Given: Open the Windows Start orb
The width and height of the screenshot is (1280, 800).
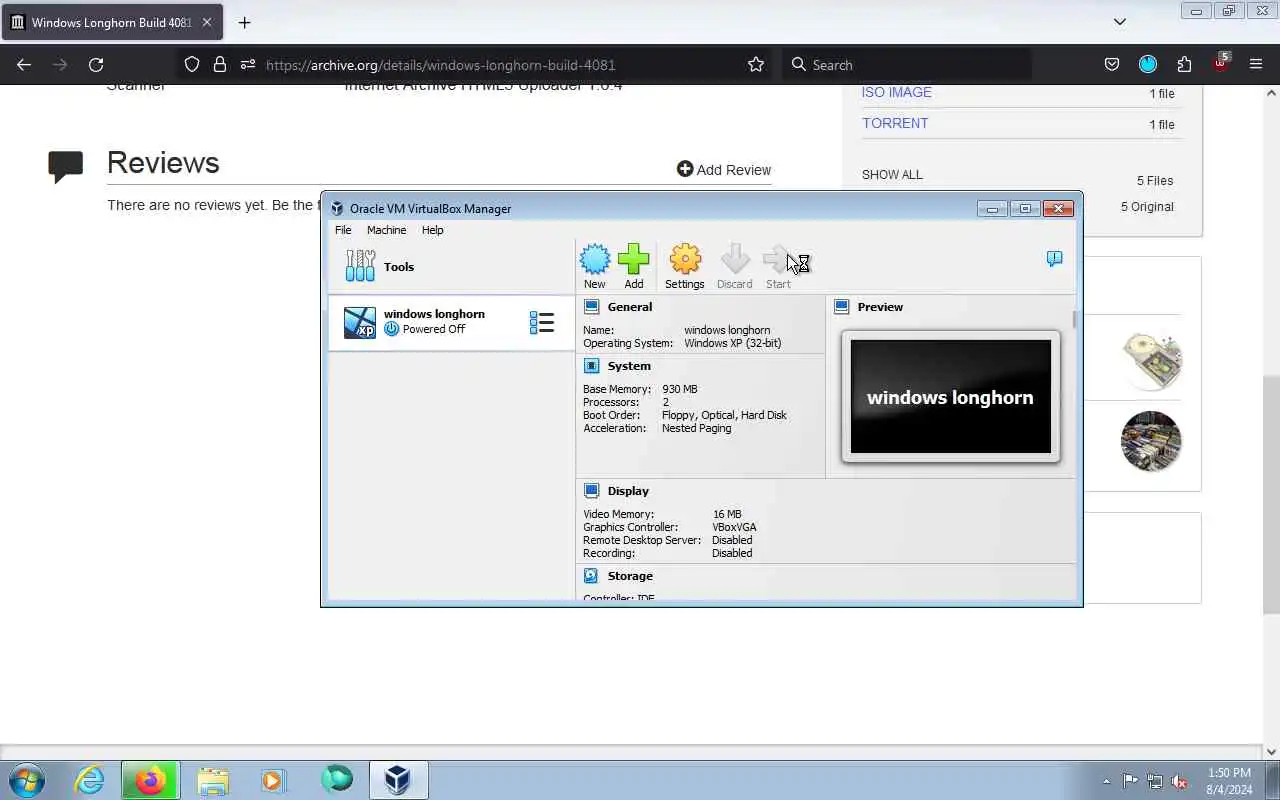Looking at the screenshot, I should (x=27, y=780).
